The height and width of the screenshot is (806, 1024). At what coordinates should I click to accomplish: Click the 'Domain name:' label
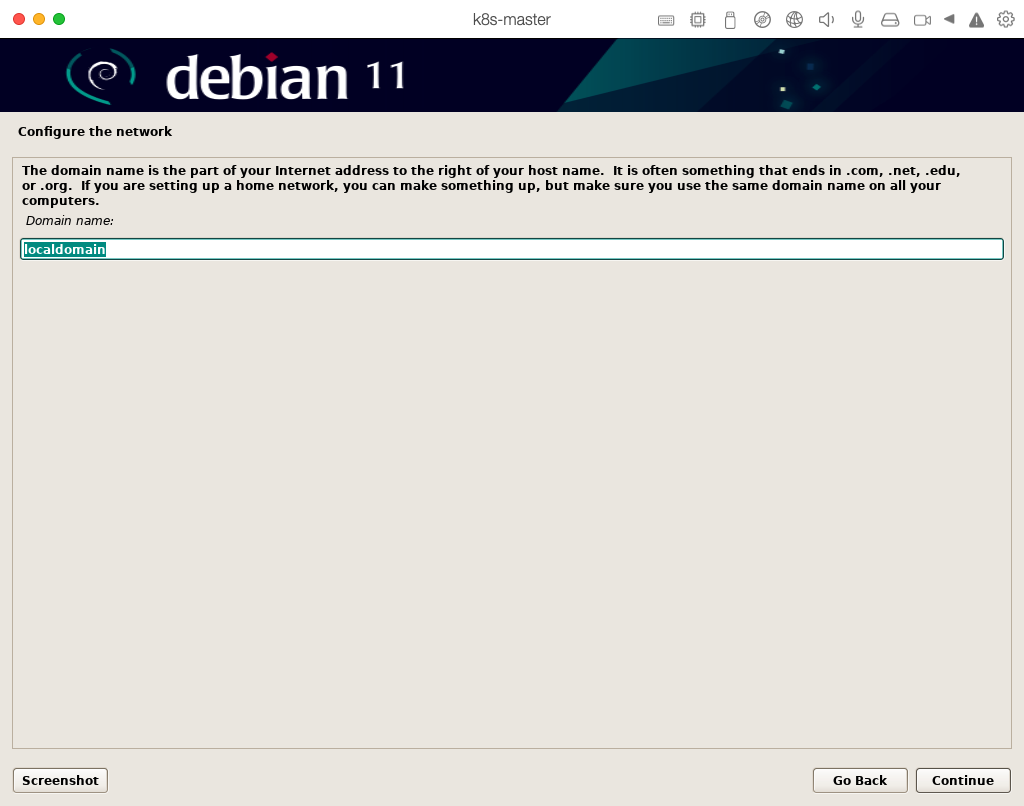[69, 221]
